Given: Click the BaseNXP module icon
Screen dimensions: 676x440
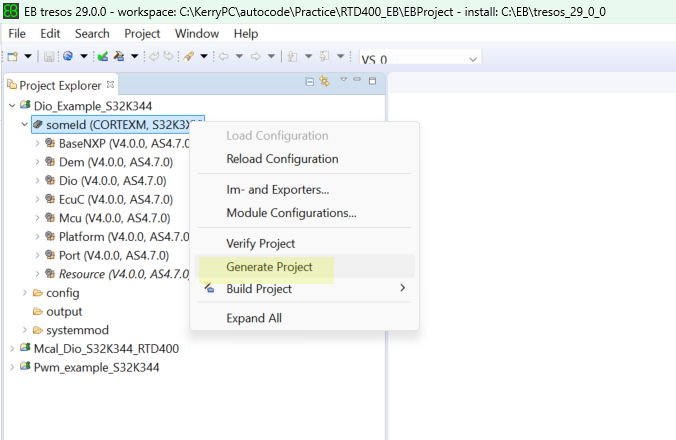Looking at the screenshot, I should (x=50, y=143).
